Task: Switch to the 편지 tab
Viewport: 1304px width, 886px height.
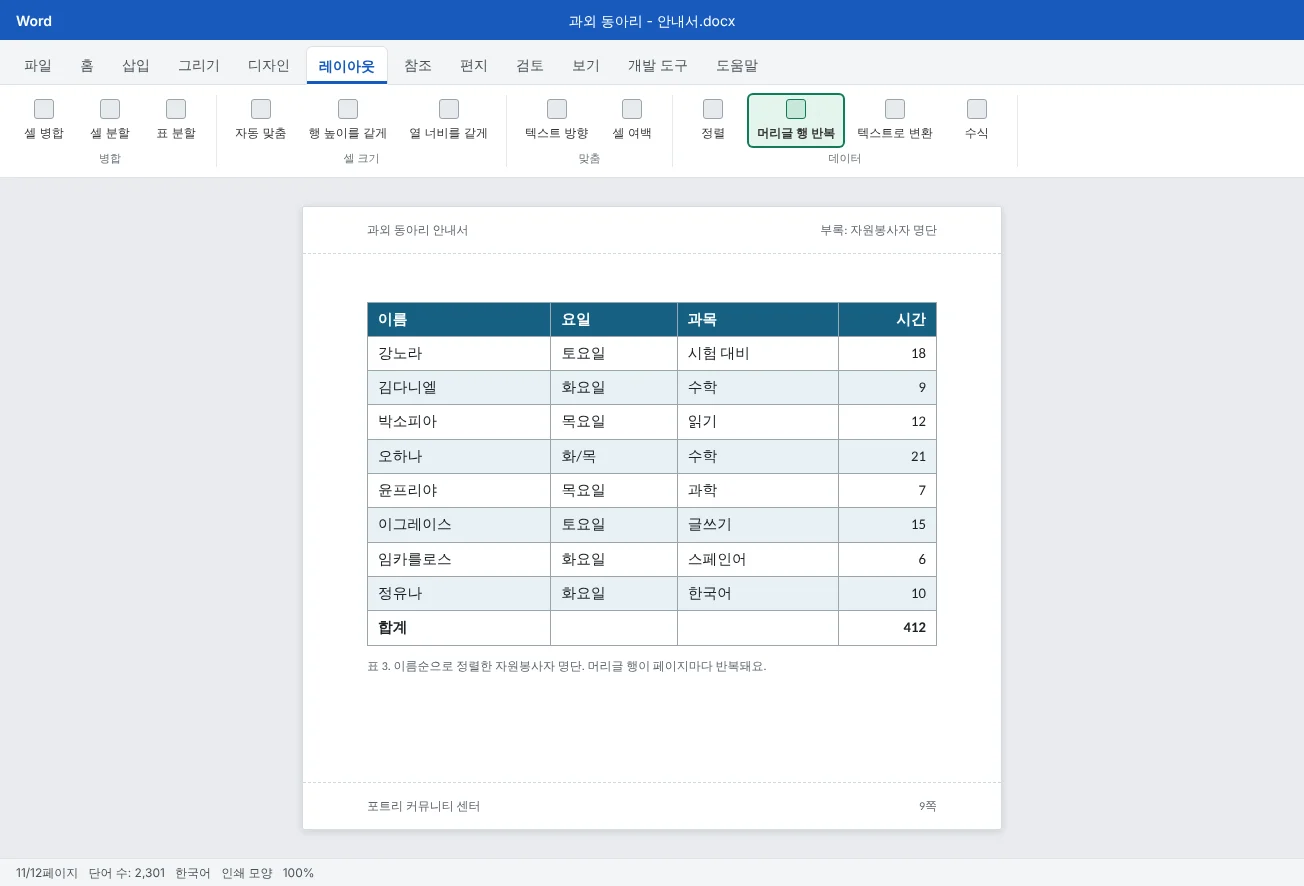Action: pos(474,66)
